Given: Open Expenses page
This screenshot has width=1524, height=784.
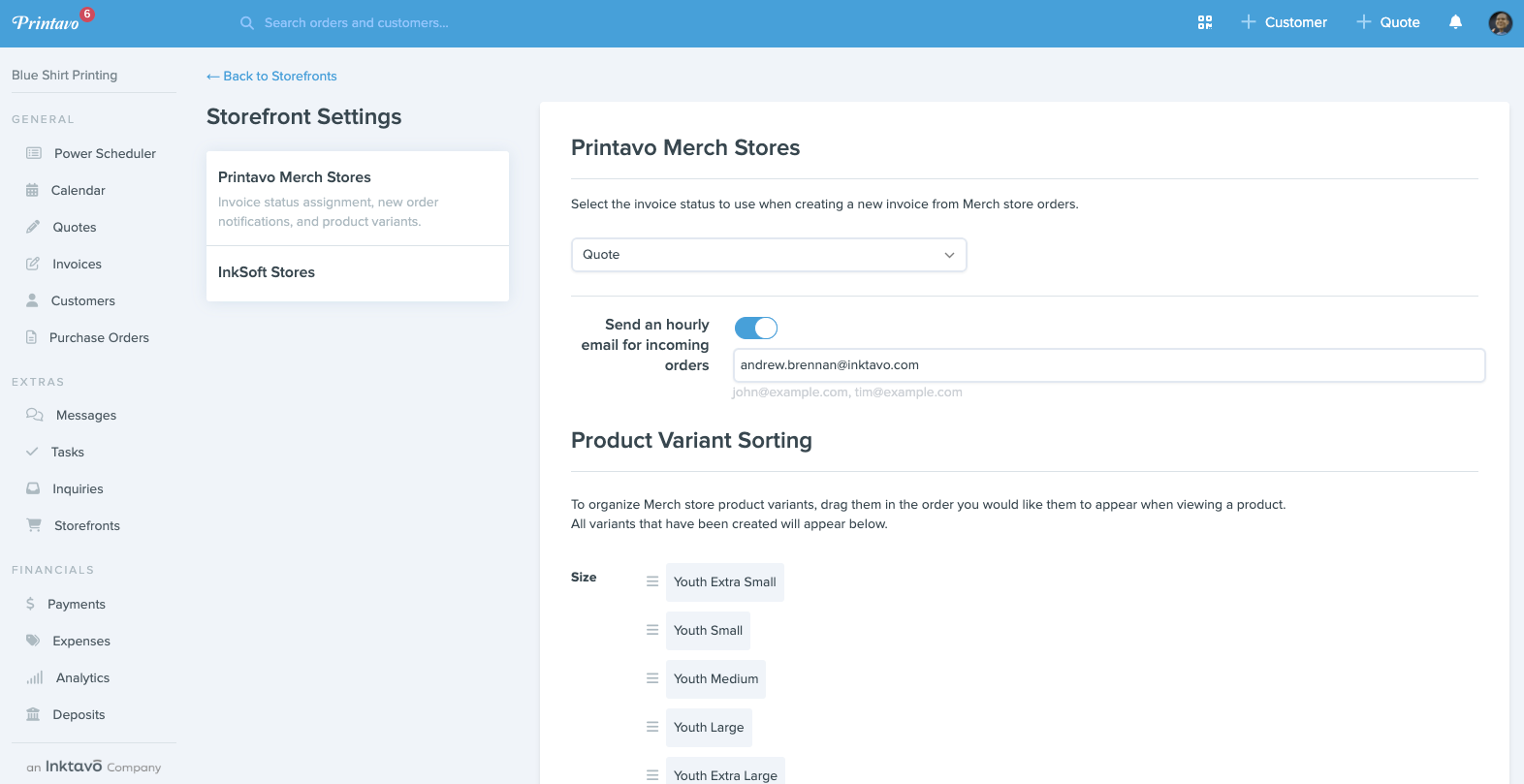Looking at the screenshot, I should click(x=81, y=641).
